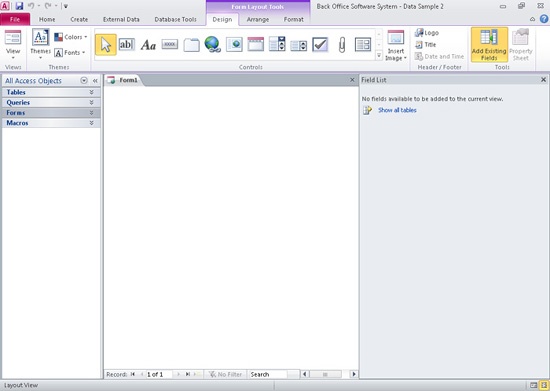This screenshot has height=391, width=550.
Task: Open the File tab
Action: coord(15,19)
